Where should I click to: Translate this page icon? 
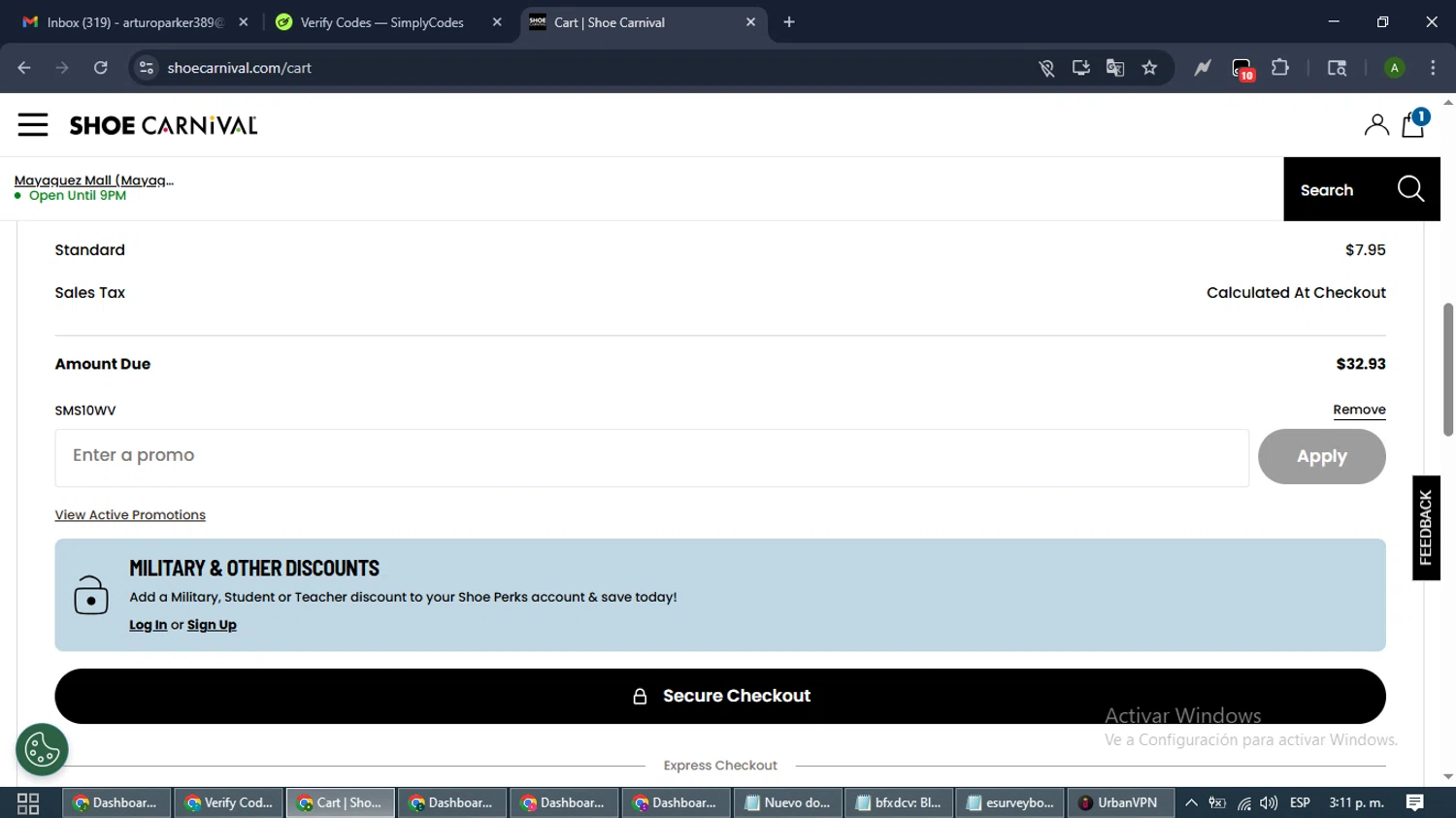[1115, 68]
